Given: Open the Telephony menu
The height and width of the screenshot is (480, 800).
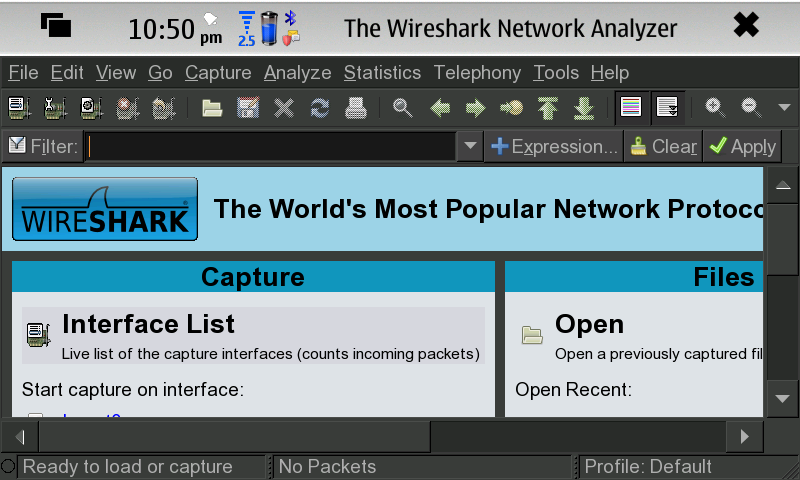Looking at the screenshot, I should pos(477,73).
